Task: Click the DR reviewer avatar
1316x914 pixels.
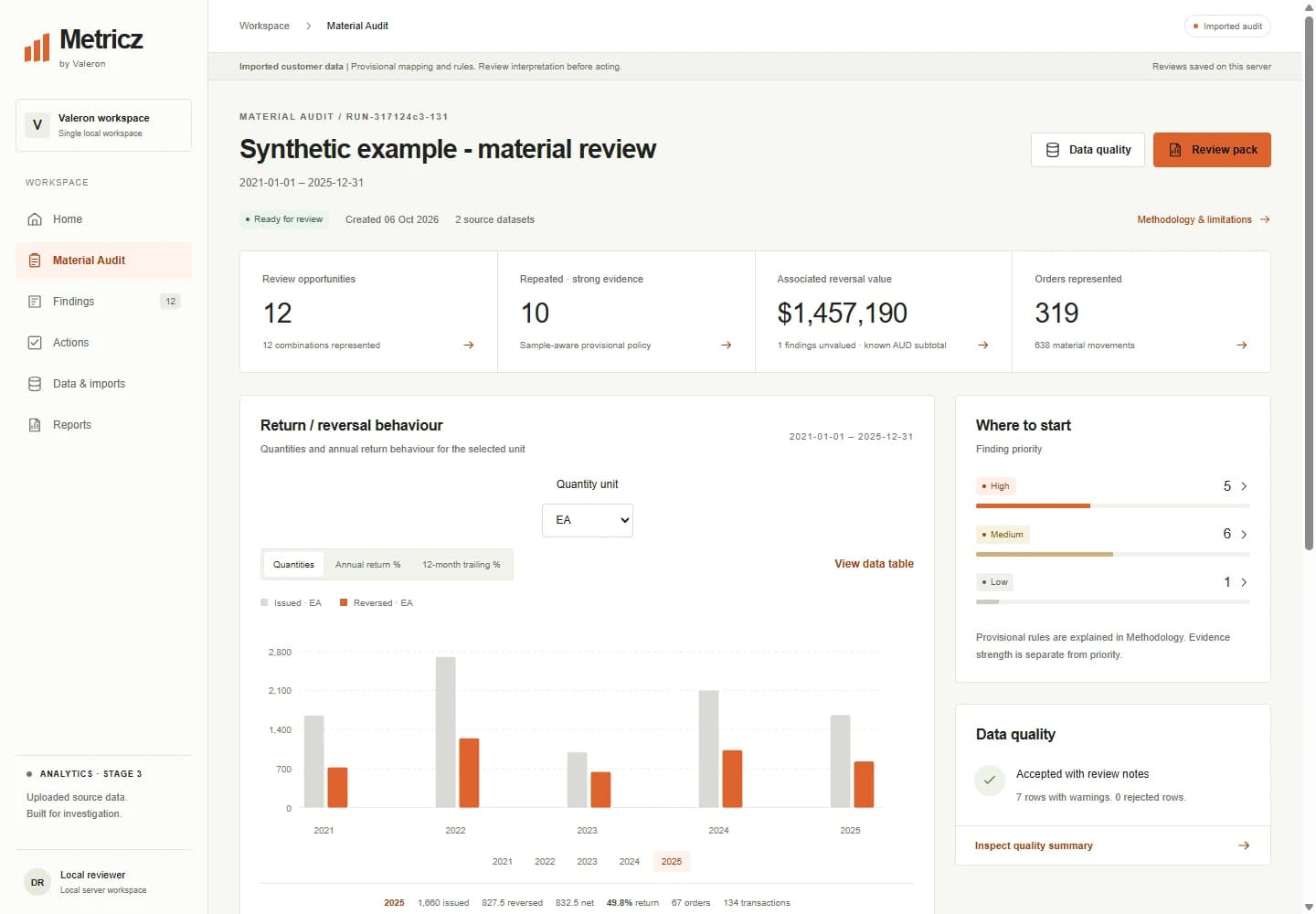Action: 37,882
